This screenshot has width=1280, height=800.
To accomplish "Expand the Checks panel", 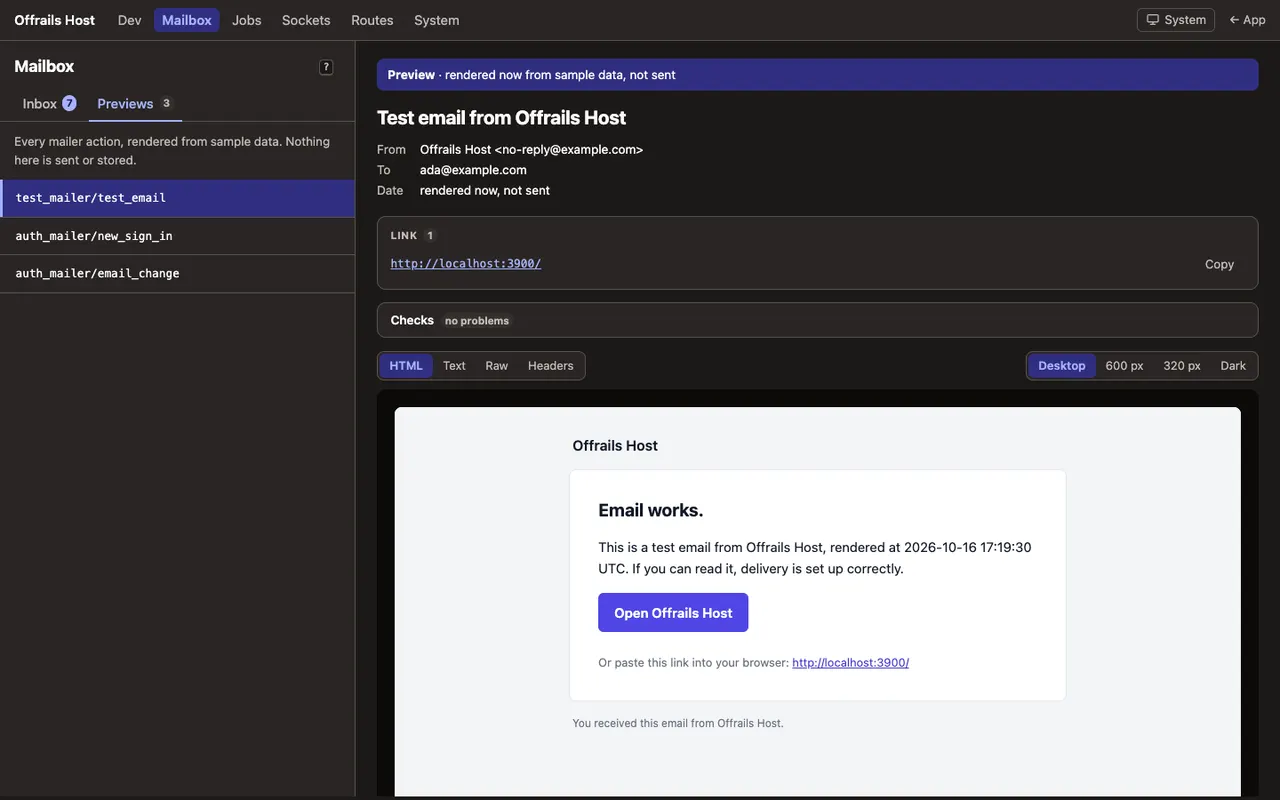I will click(x=817, y=320).
